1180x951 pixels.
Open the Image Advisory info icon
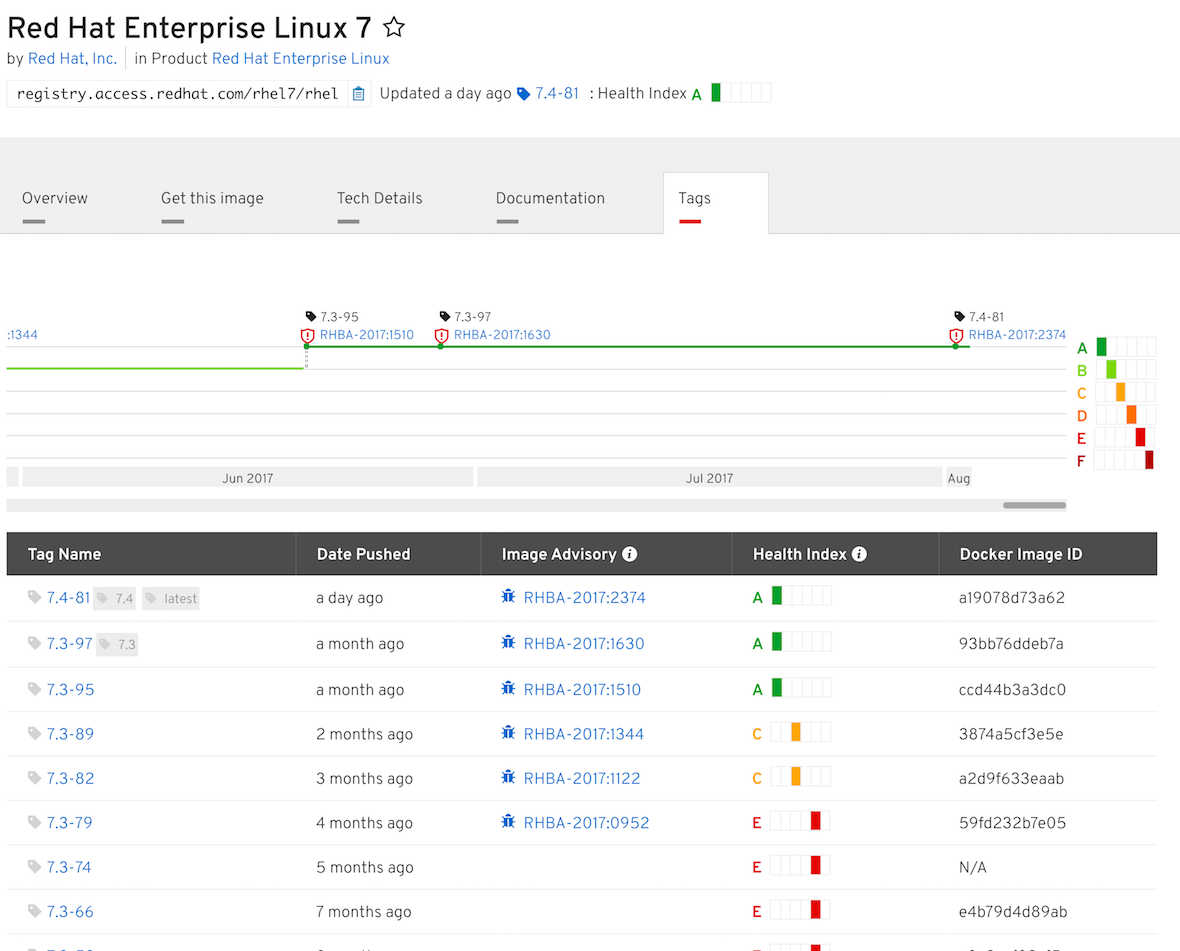[630, 554]
